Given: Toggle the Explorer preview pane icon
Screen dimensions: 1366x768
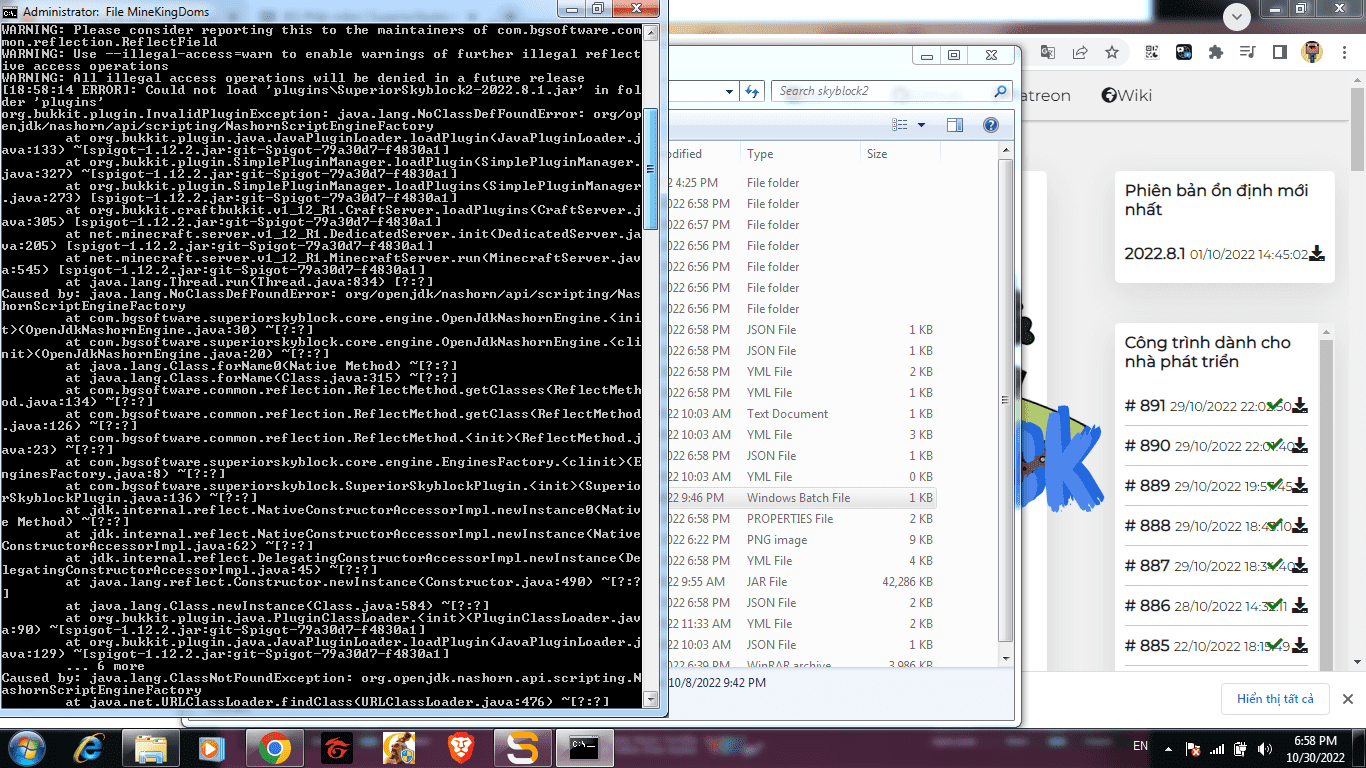Looking at the screenshot, I should [955, 125].
